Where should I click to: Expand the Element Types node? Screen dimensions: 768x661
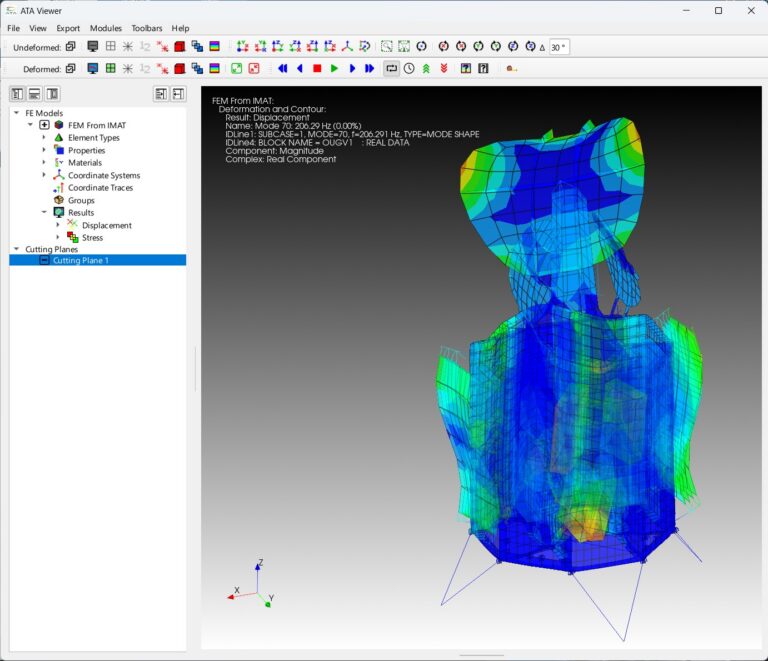coord(44,138)
